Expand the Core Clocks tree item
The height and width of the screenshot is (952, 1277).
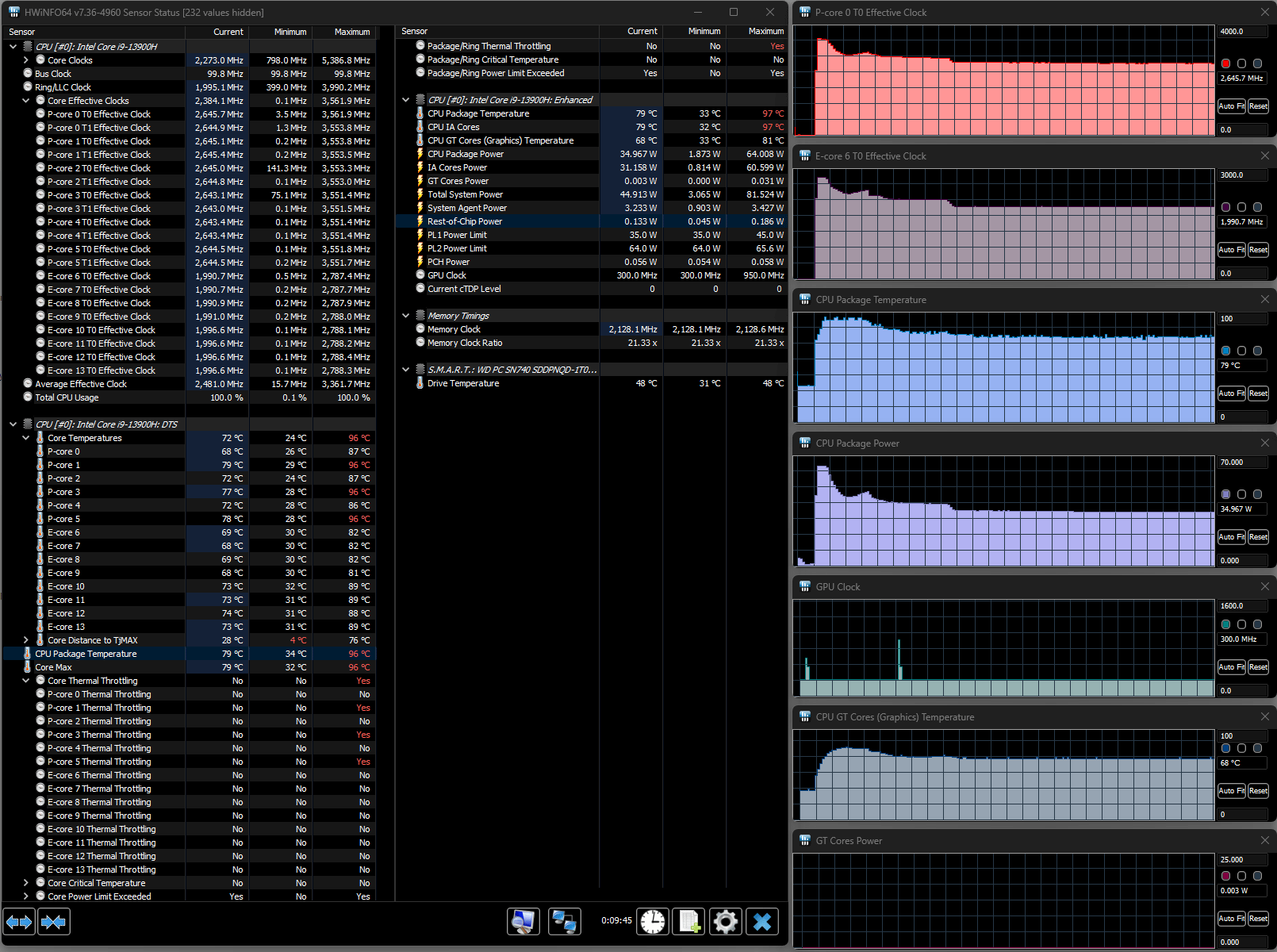(26, 60)
